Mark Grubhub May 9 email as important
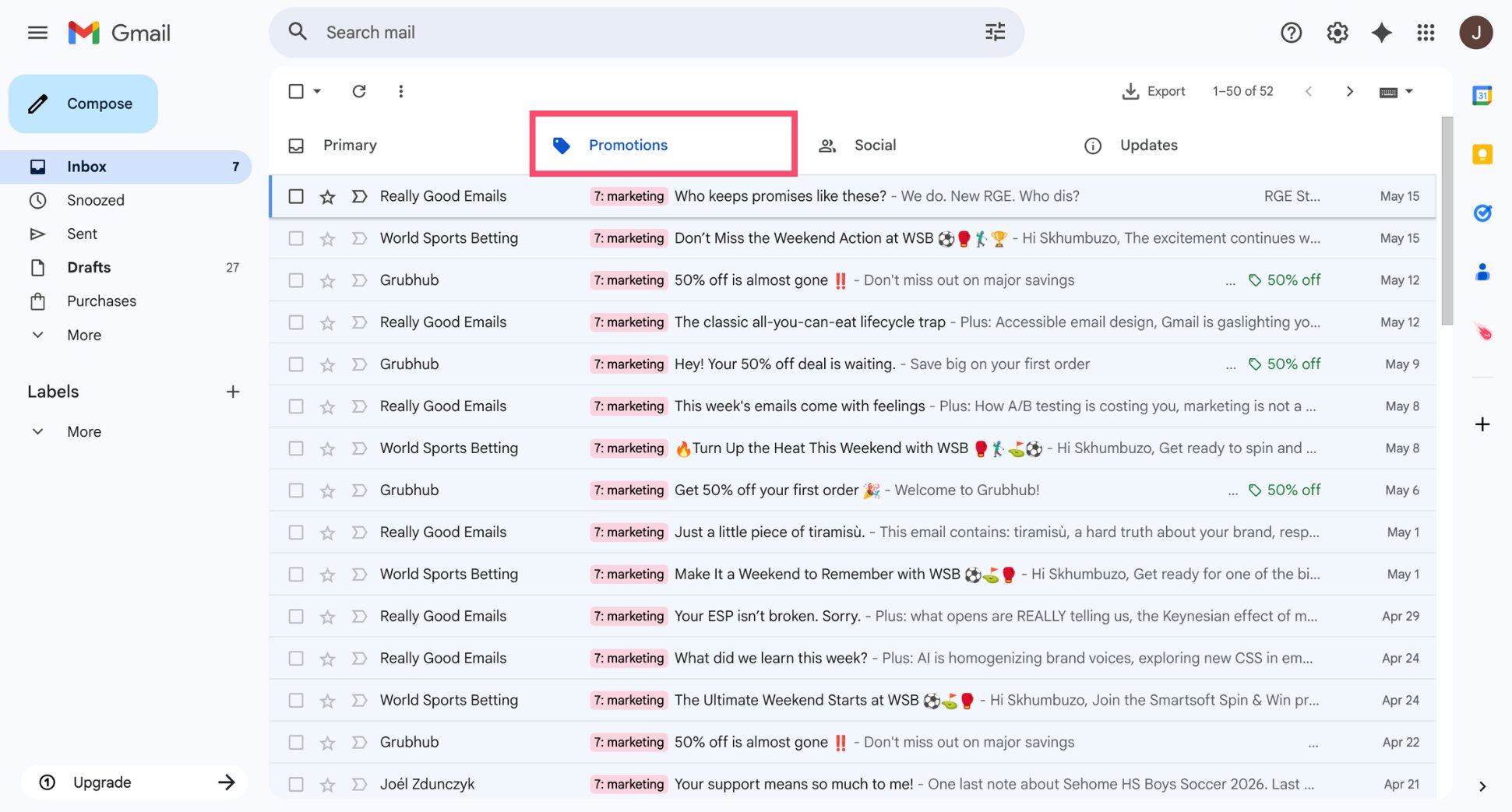 tap(359, 364)
